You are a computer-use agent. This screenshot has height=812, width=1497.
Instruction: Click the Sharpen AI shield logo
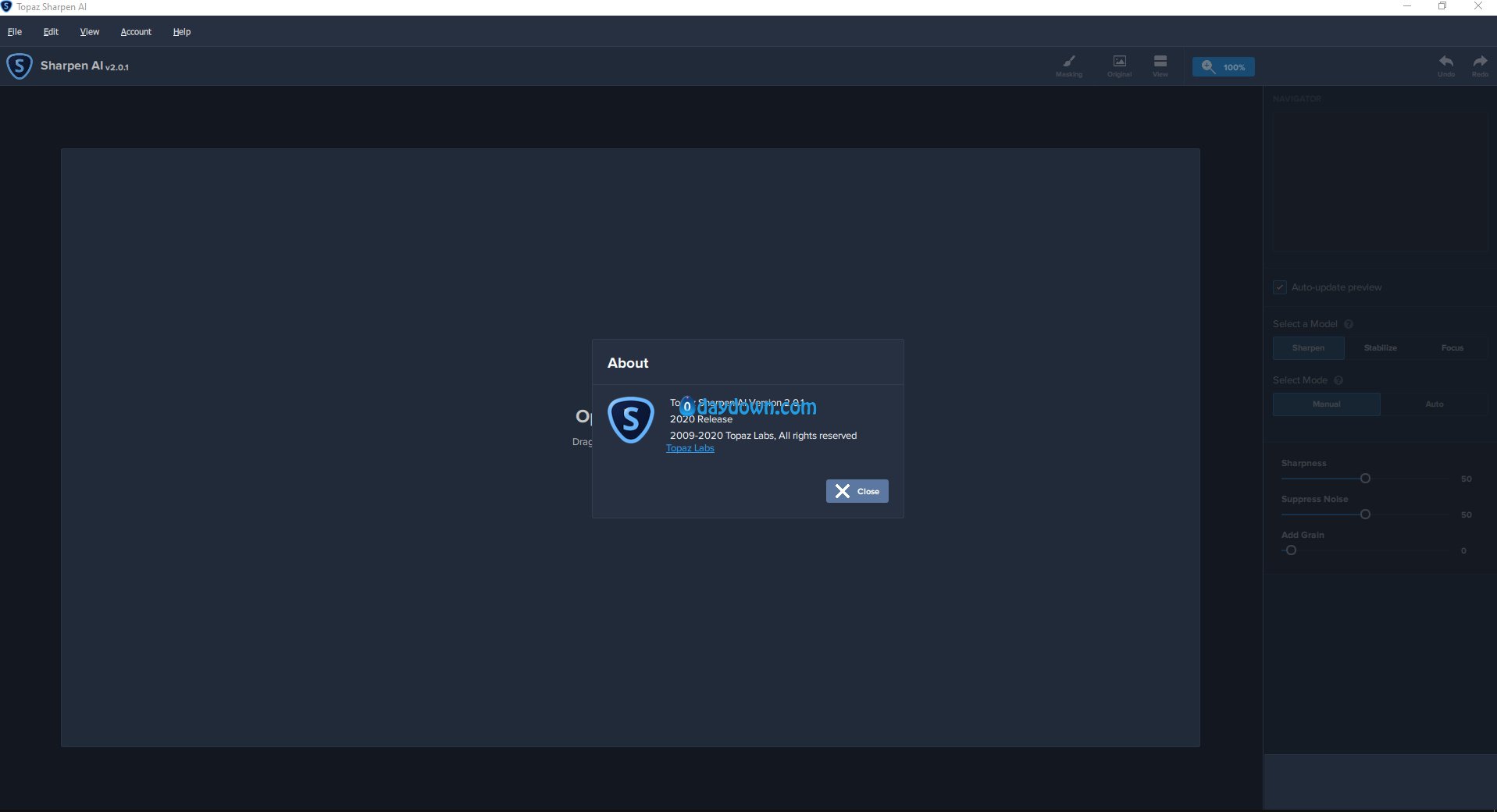(x=20, y=66)
